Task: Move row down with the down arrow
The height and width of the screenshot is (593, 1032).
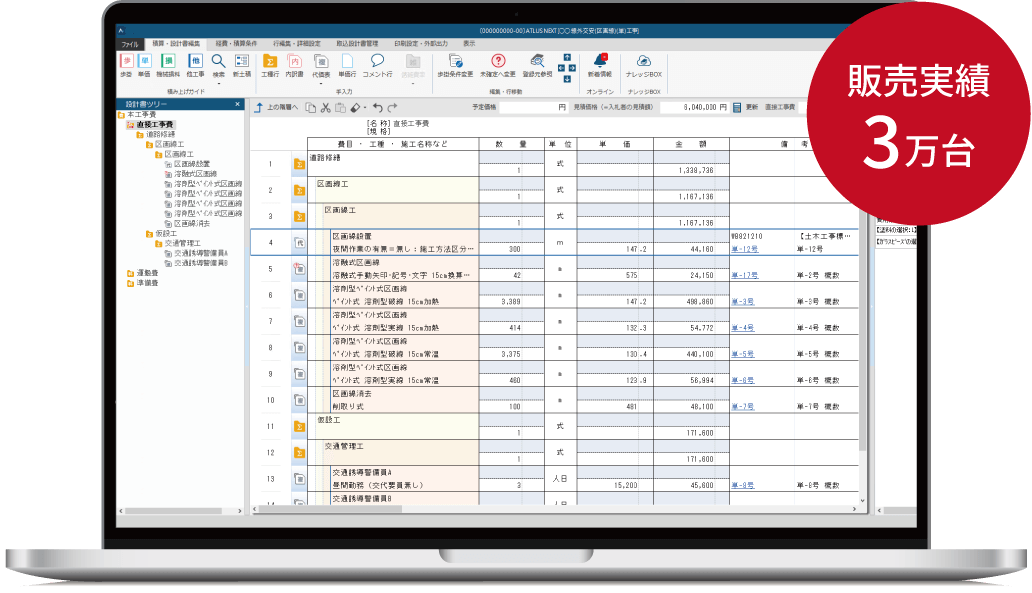Action: pyautogui.click(x=567, y=79)
